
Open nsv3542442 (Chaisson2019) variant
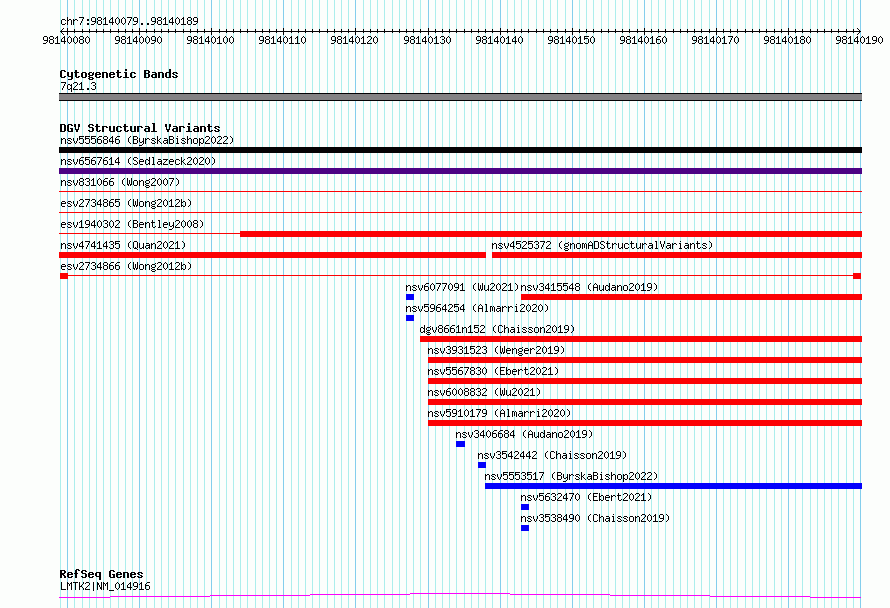pos(552,455)
